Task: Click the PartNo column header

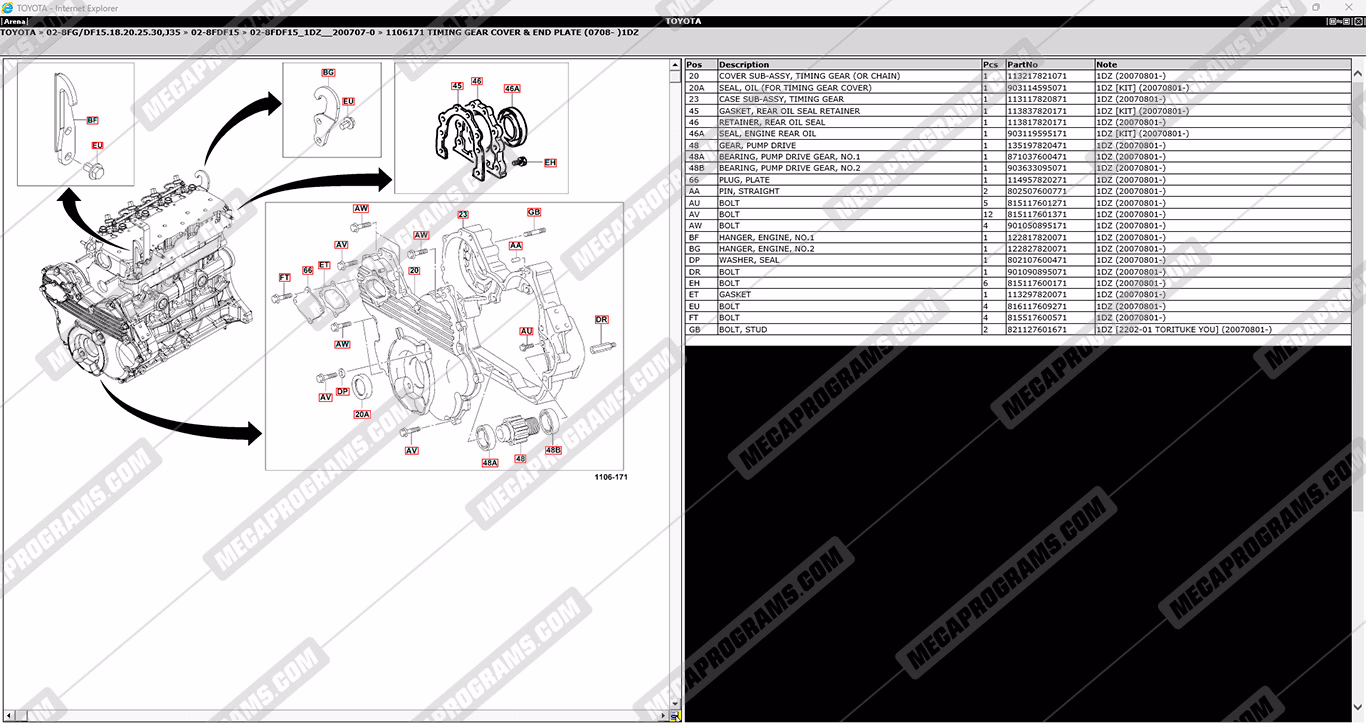Action: tap(1024, 65)
